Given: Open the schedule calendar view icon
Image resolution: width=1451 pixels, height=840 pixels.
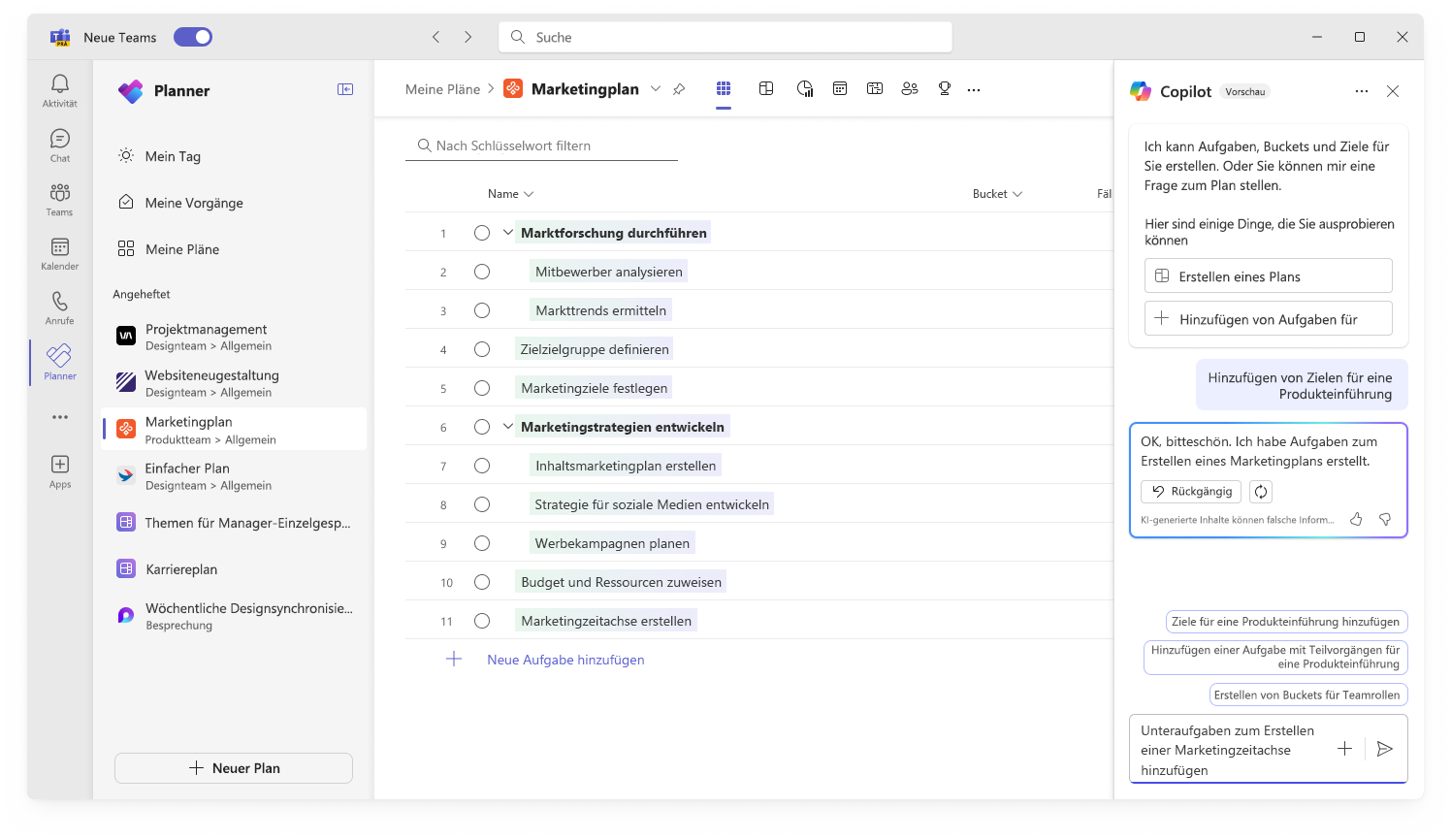Looking at the screenshot, I should [x=840, y=88].
